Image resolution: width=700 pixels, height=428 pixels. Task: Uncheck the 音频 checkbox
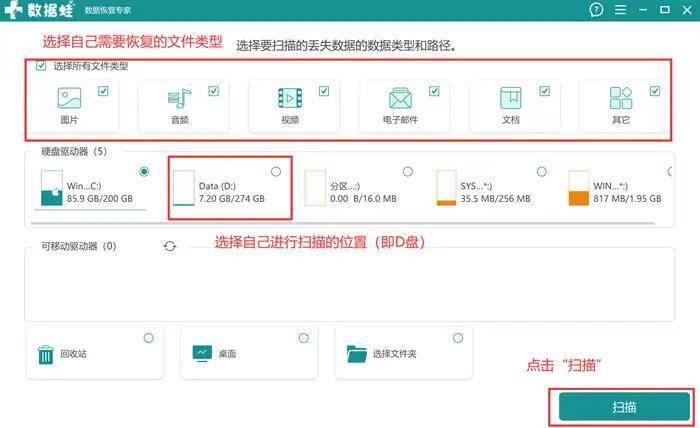tap(213, 91)
